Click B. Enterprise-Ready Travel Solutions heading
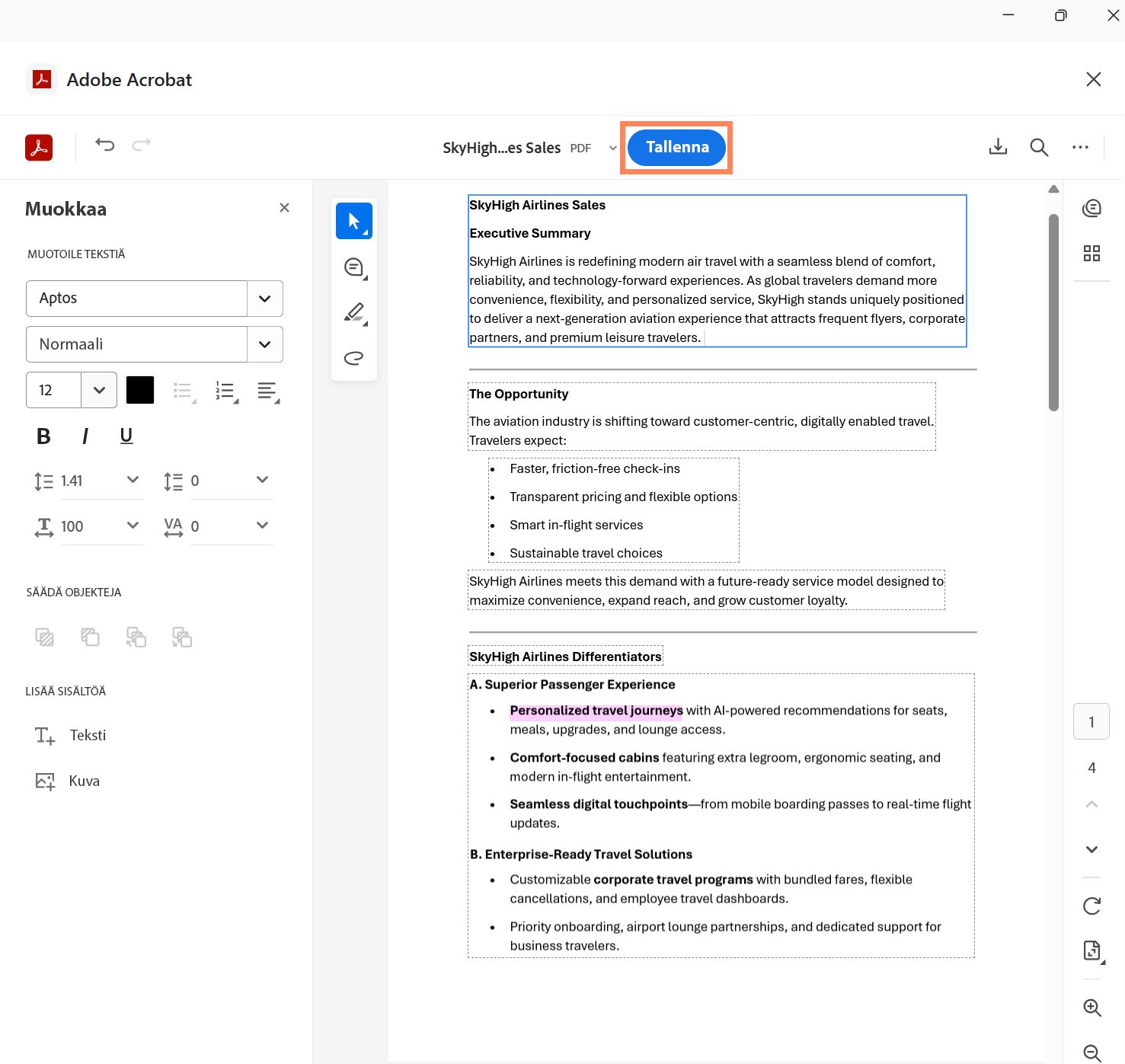This screenshot has width=1125, height=1064. pyautogui.click(x=581, y=855)
